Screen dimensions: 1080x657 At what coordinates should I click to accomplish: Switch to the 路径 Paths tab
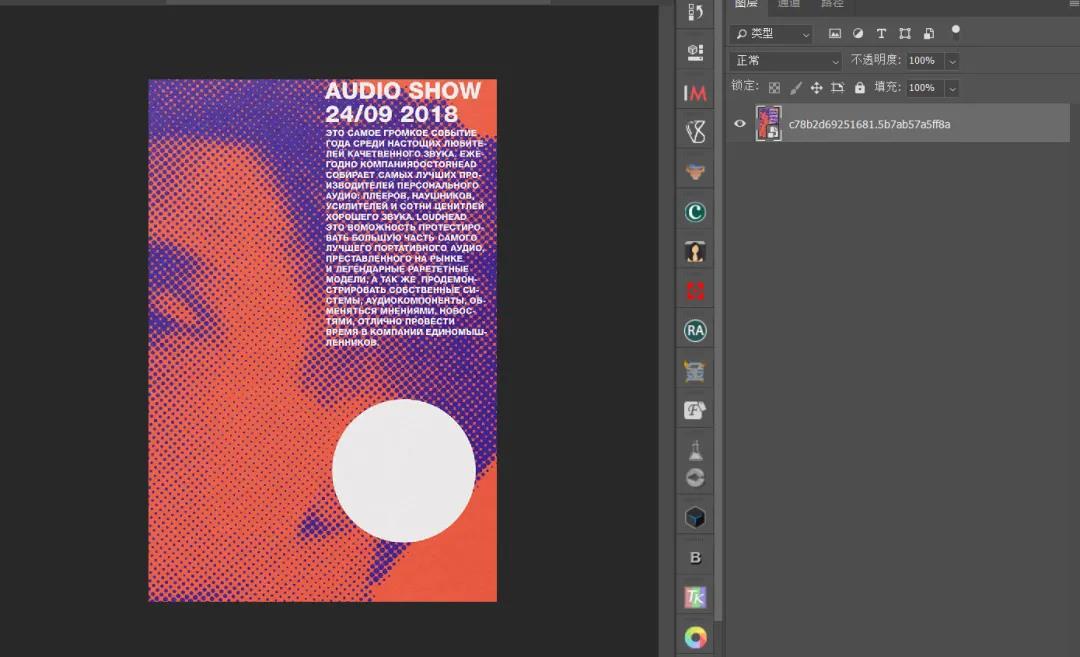coord(832,4)
